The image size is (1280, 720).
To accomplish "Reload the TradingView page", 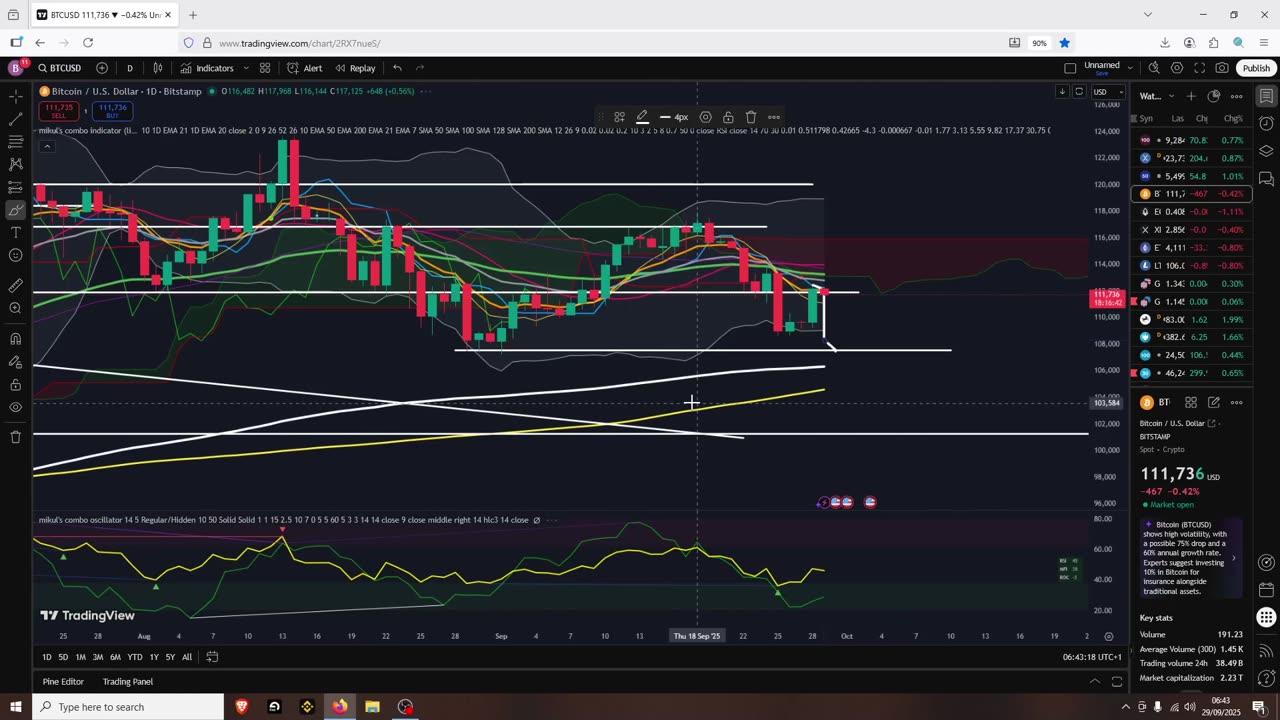I will point(88,43).
